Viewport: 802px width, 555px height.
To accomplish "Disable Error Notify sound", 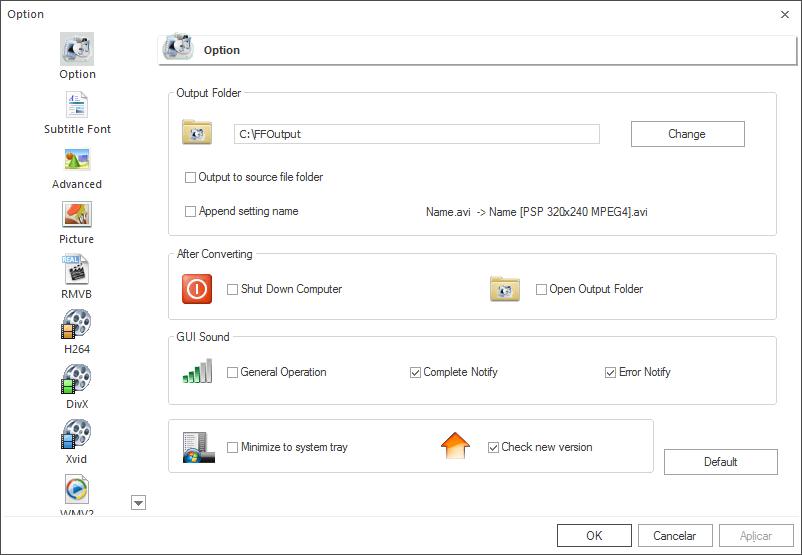I will coord(610,372).
